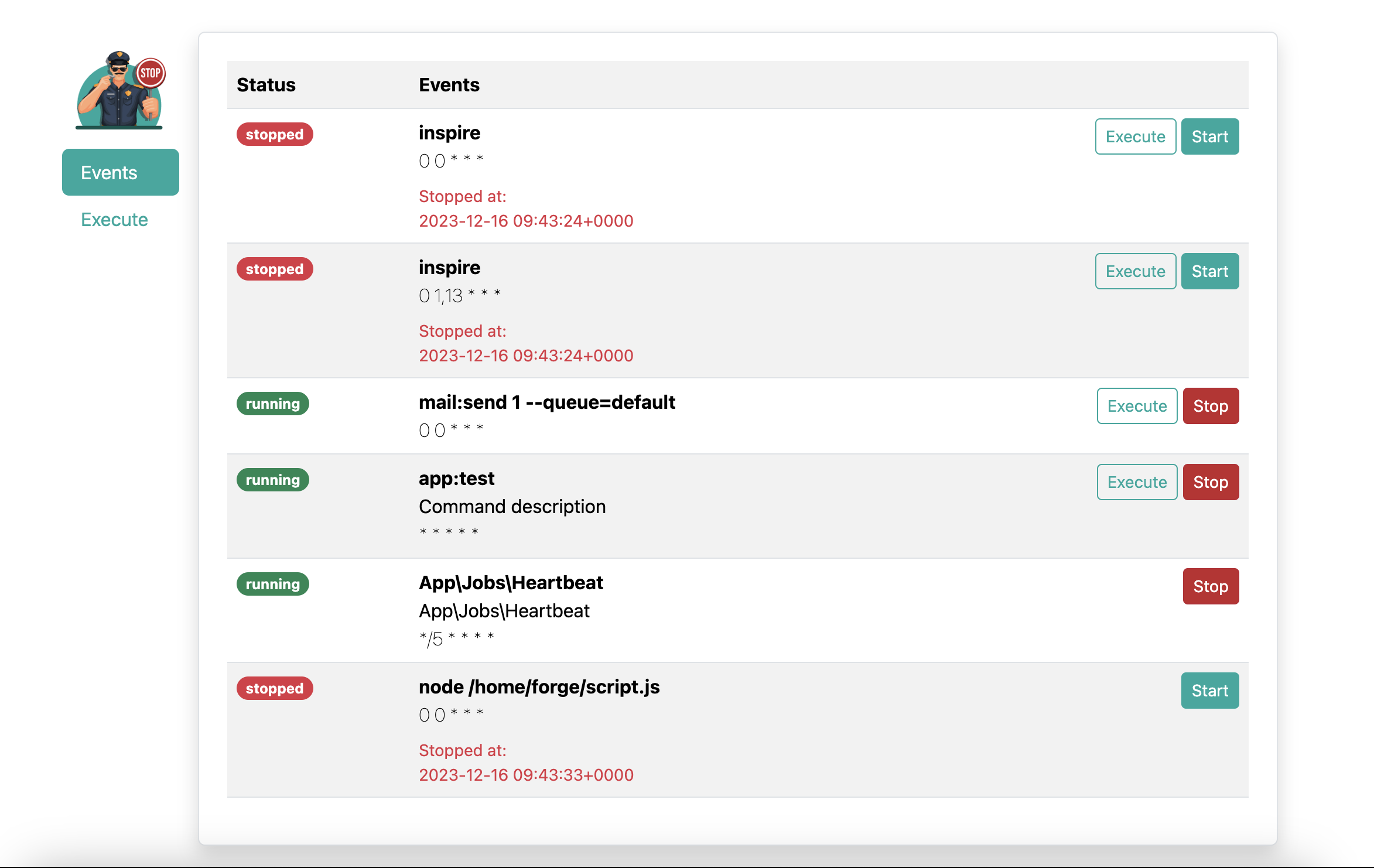Execute the first inspire event
Image resolution: width=1374 pixels, height=868 pixels.
[1135, 136]
